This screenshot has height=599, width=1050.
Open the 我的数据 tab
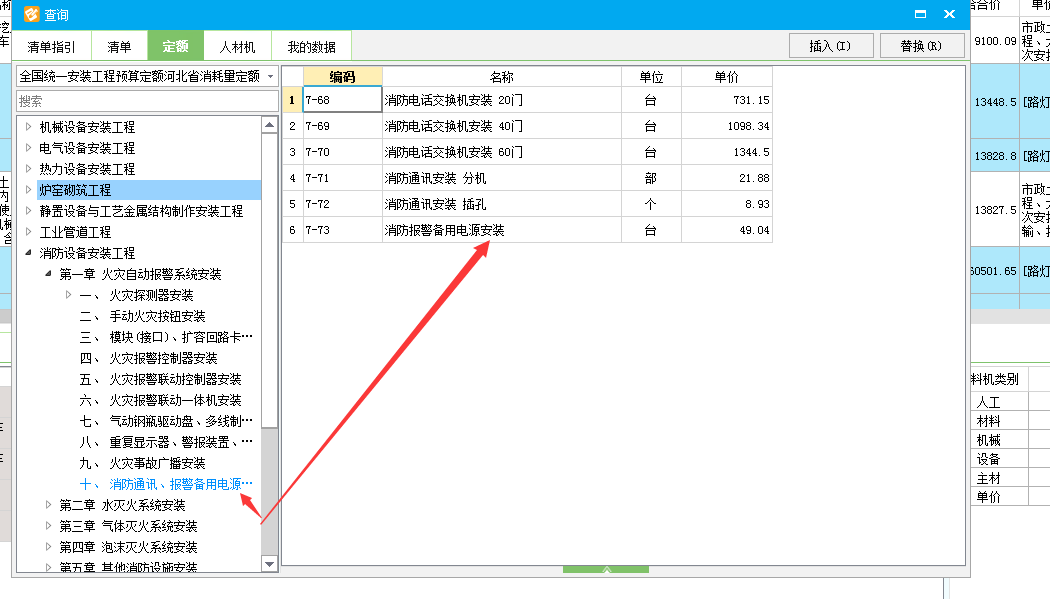click(311, 47)
